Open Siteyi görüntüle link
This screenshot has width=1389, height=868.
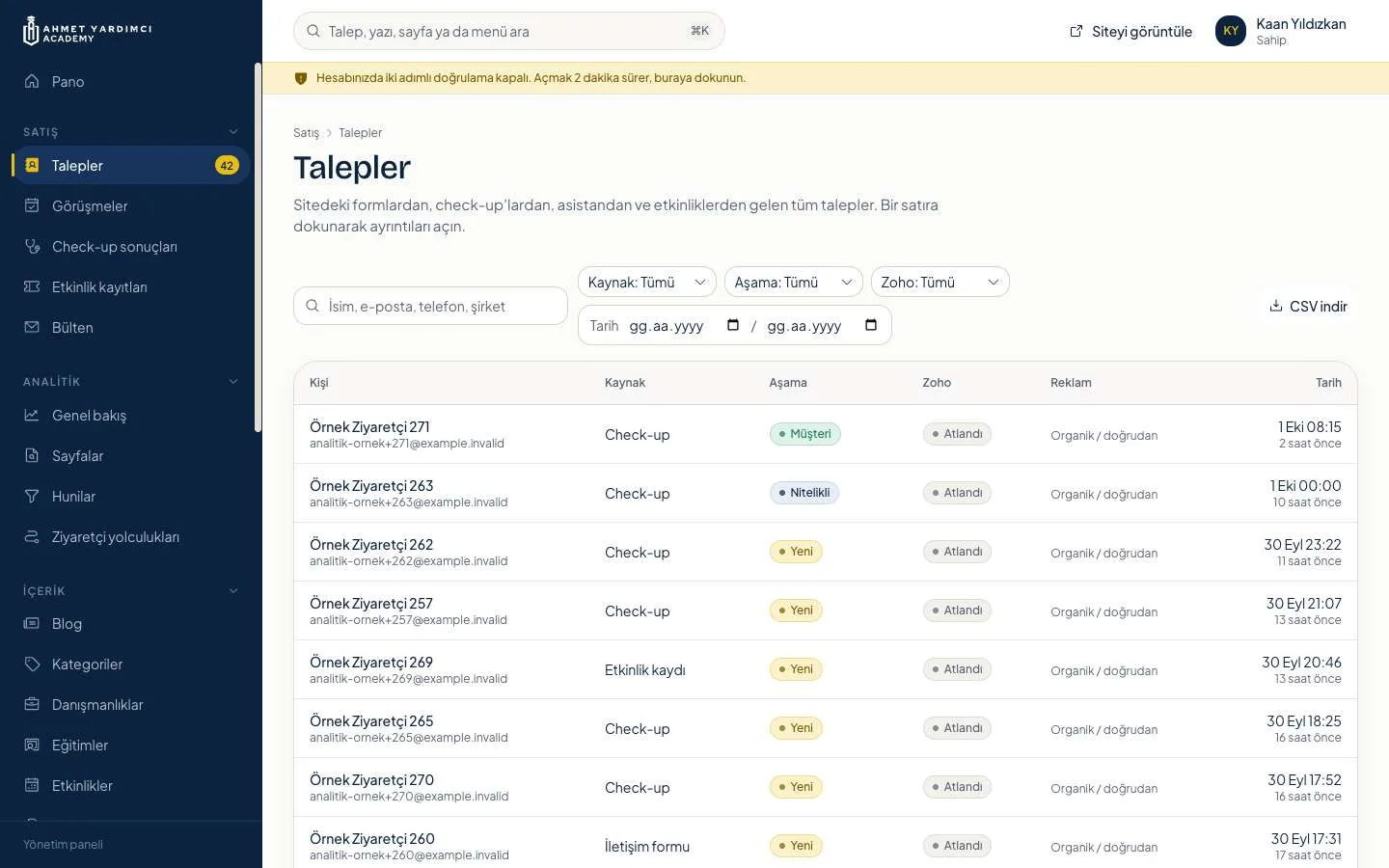click(1130, 31)
